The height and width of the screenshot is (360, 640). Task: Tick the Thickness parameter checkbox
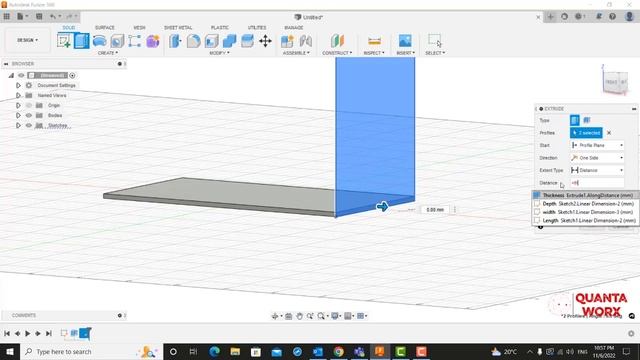pos(537,196)
